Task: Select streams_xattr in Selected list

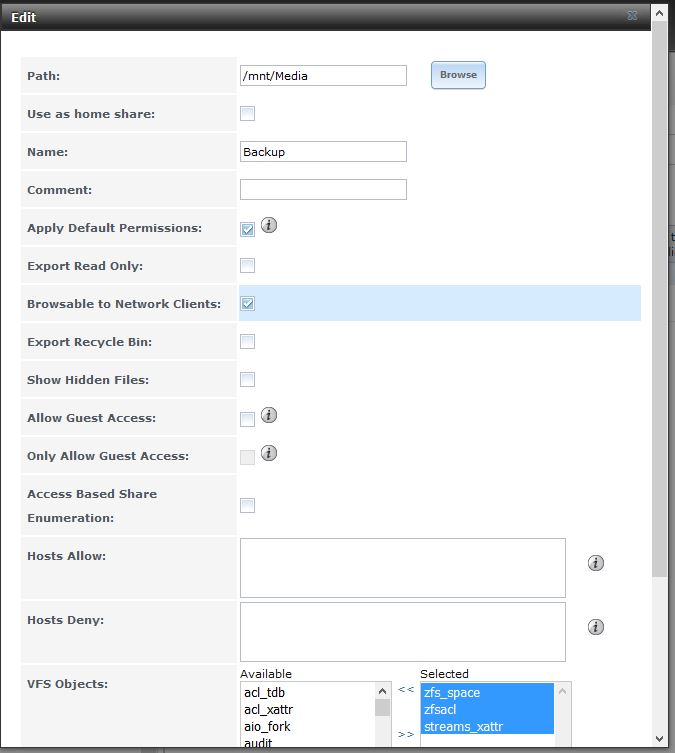Action: tap(487, 726)
